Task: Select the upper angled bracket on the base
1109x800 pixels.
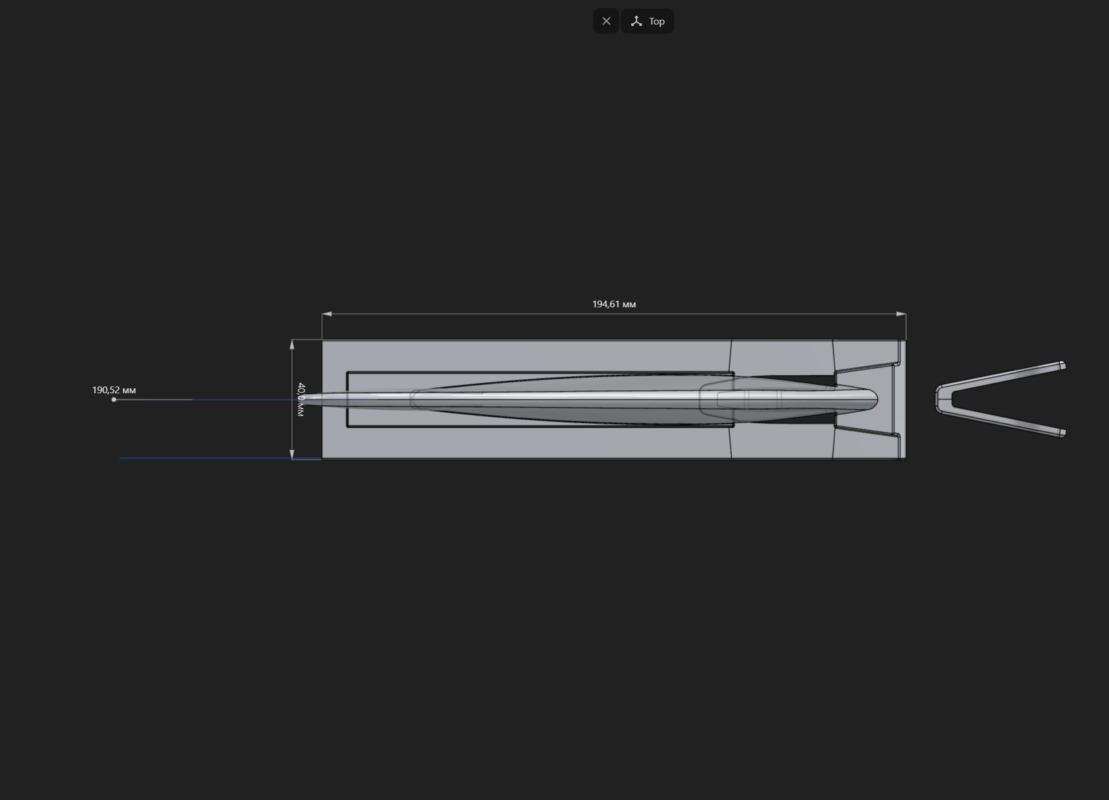Action: click(x=867, y=367)
